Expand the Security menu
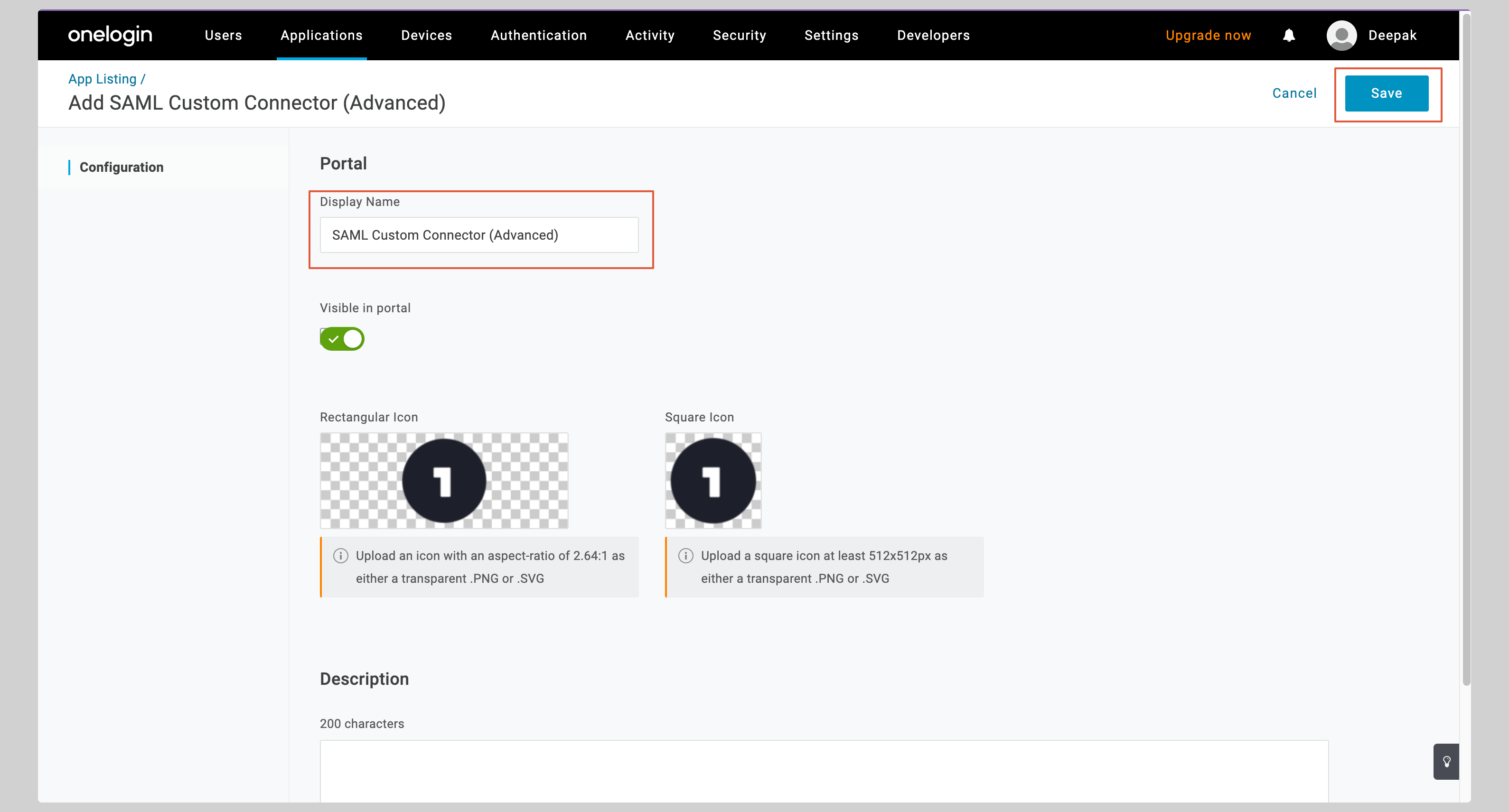This screenshot has width=1509, height=812. click(739, 35)
